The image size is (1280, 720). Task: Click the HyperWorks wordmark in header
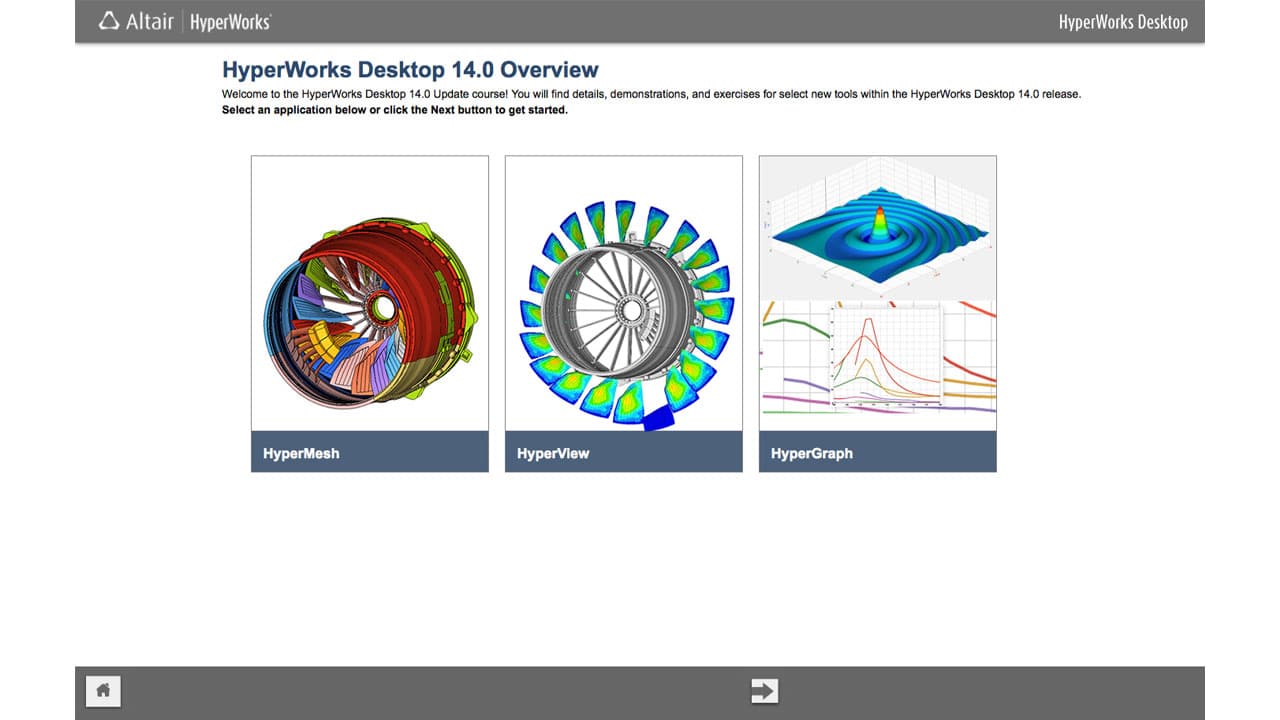click(230, 20)
